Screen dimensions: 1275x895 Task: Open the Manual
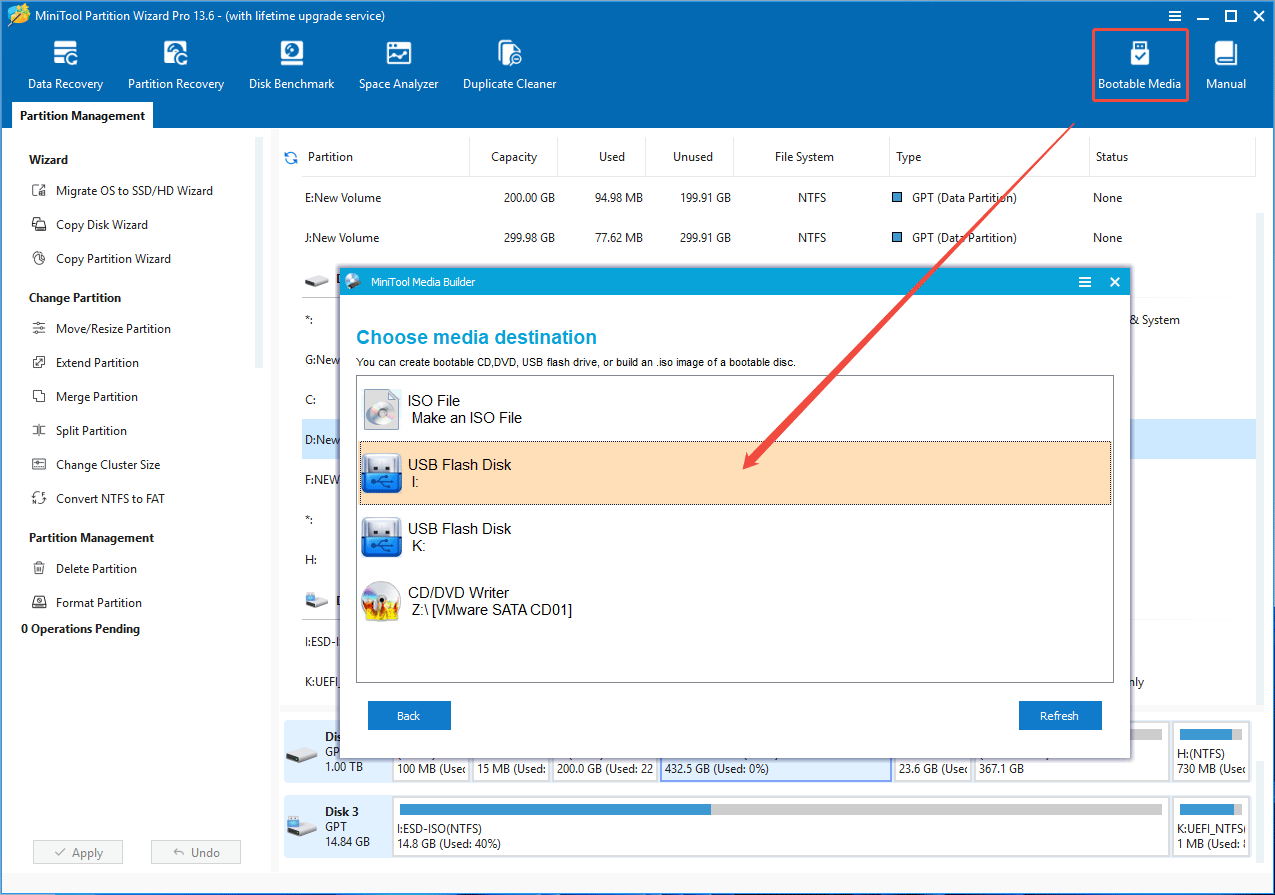(x=1225, y=62)
